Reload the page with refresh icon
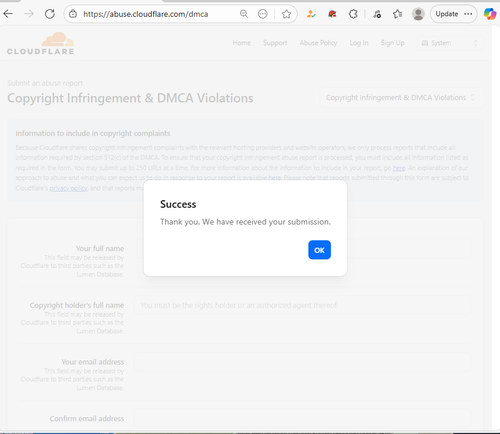Image resolution: width=500 pixels, height=434 pixels. tap(50, 14)
